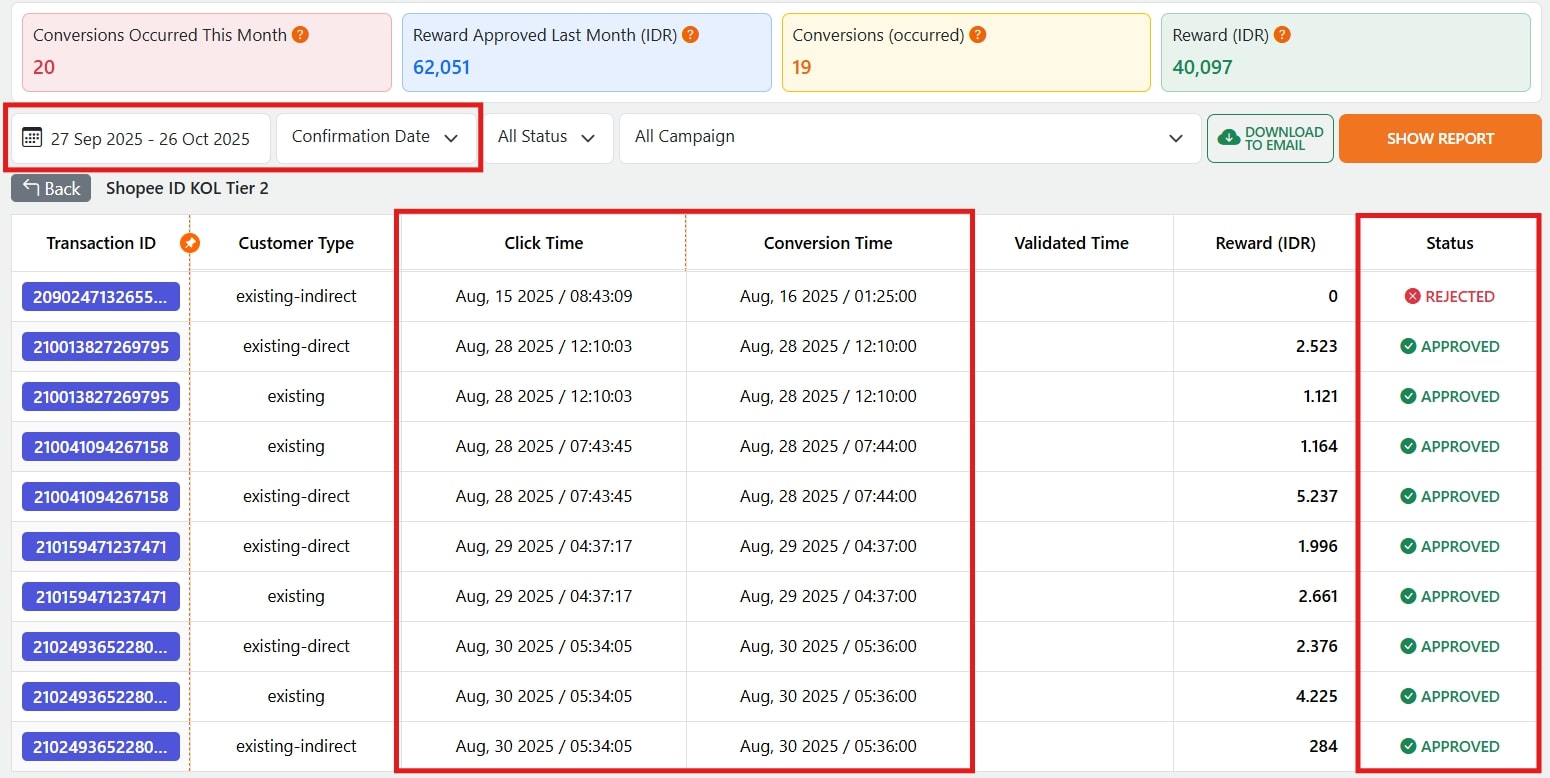The image size is (1550, 778).
Task: Click help icon next to Reward (IDR) card
Action: [1282, 34]
